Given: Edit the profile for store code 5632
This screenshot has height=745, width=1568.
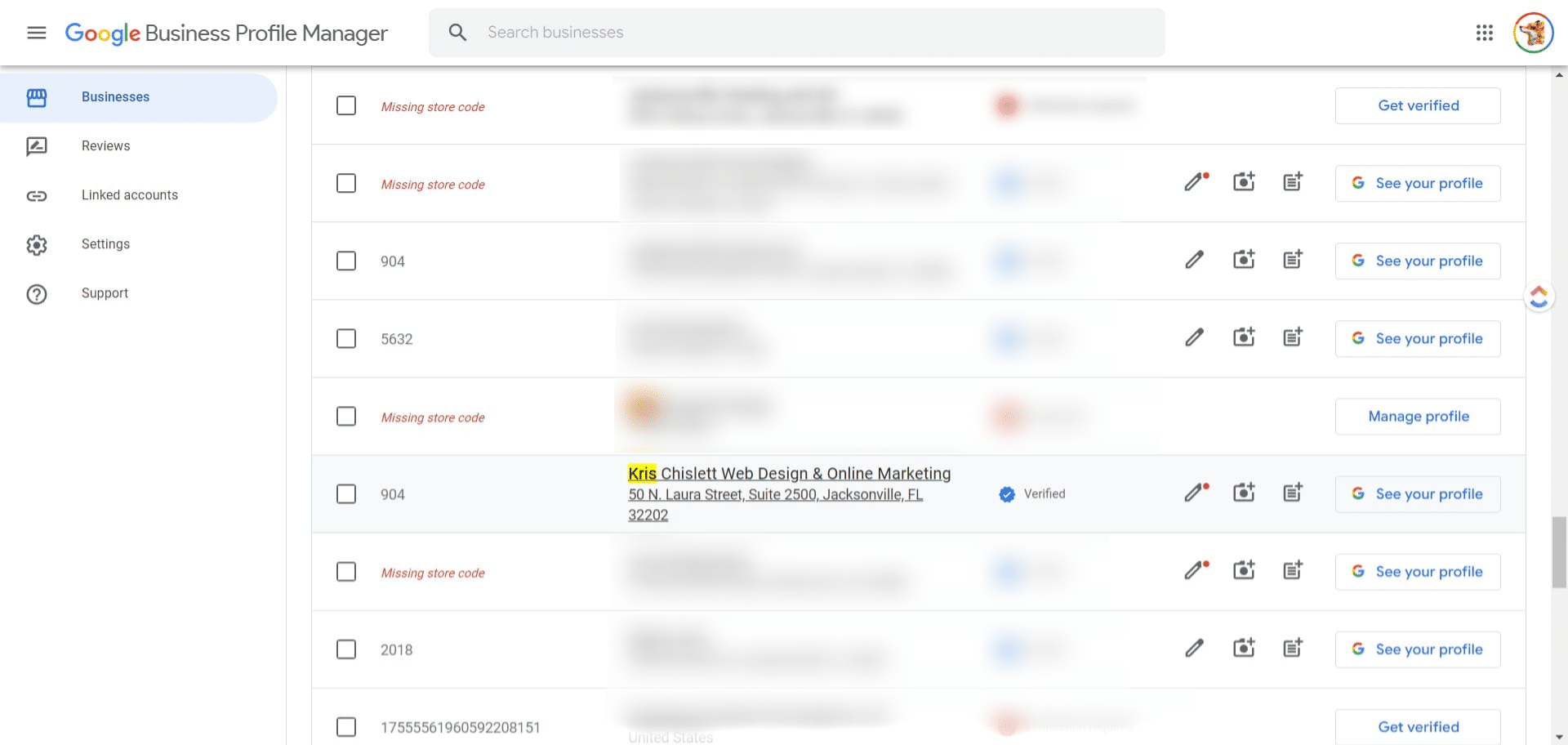Looking at the screenshot, I should pyautogui.click(x=1195, y=337).
